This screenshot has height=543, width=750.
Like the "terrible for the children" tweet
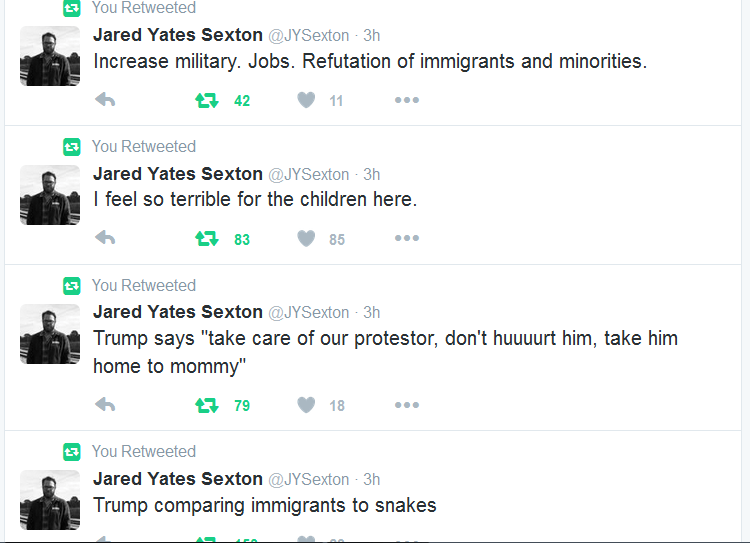pos(307,238)
